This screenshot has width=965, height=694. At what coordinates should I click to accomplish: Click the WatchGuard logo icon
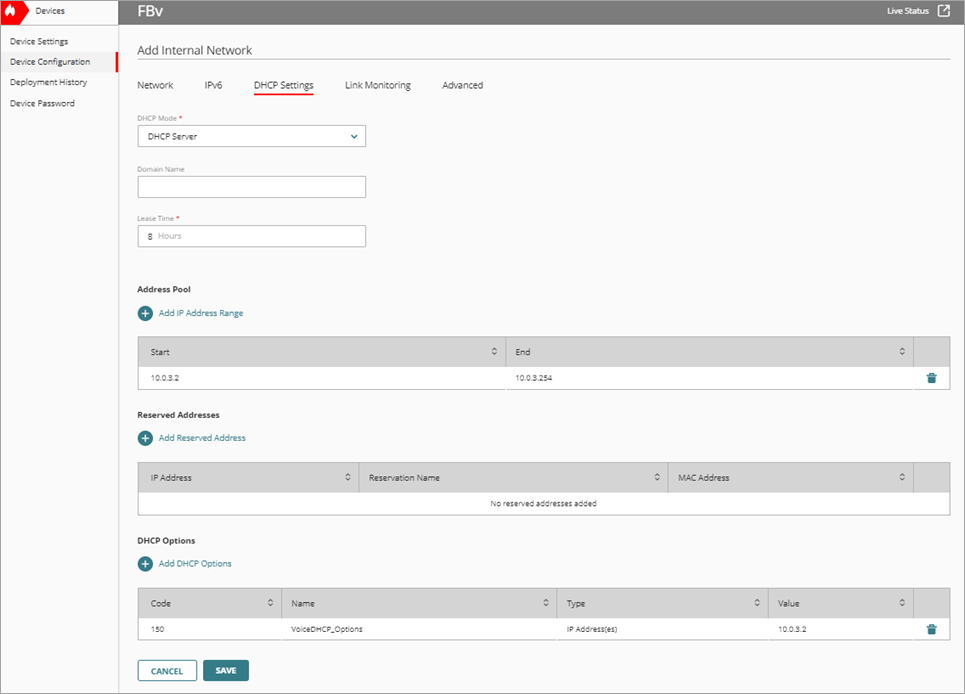coord(13,11)
